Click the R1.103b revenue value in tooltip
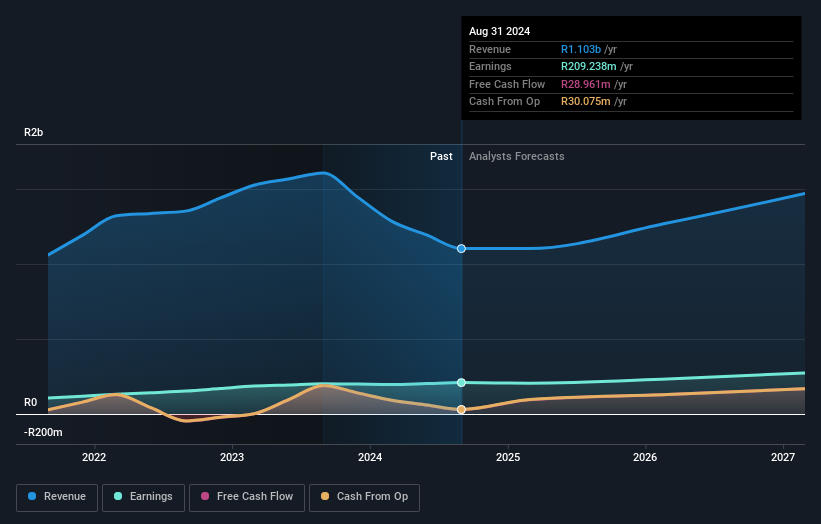 pos(581,49)
